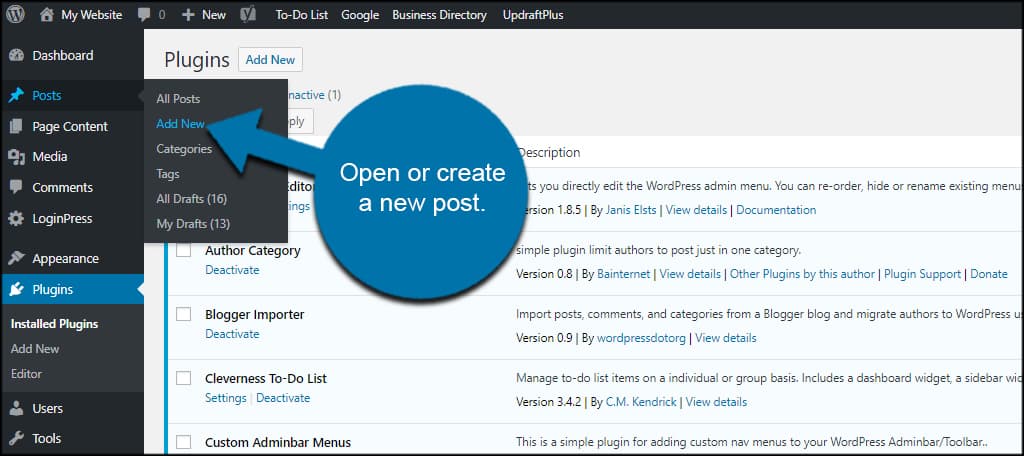Open All Posts in Posts submenu
This screenshot has height=456, width=1024.
(178, 99)
